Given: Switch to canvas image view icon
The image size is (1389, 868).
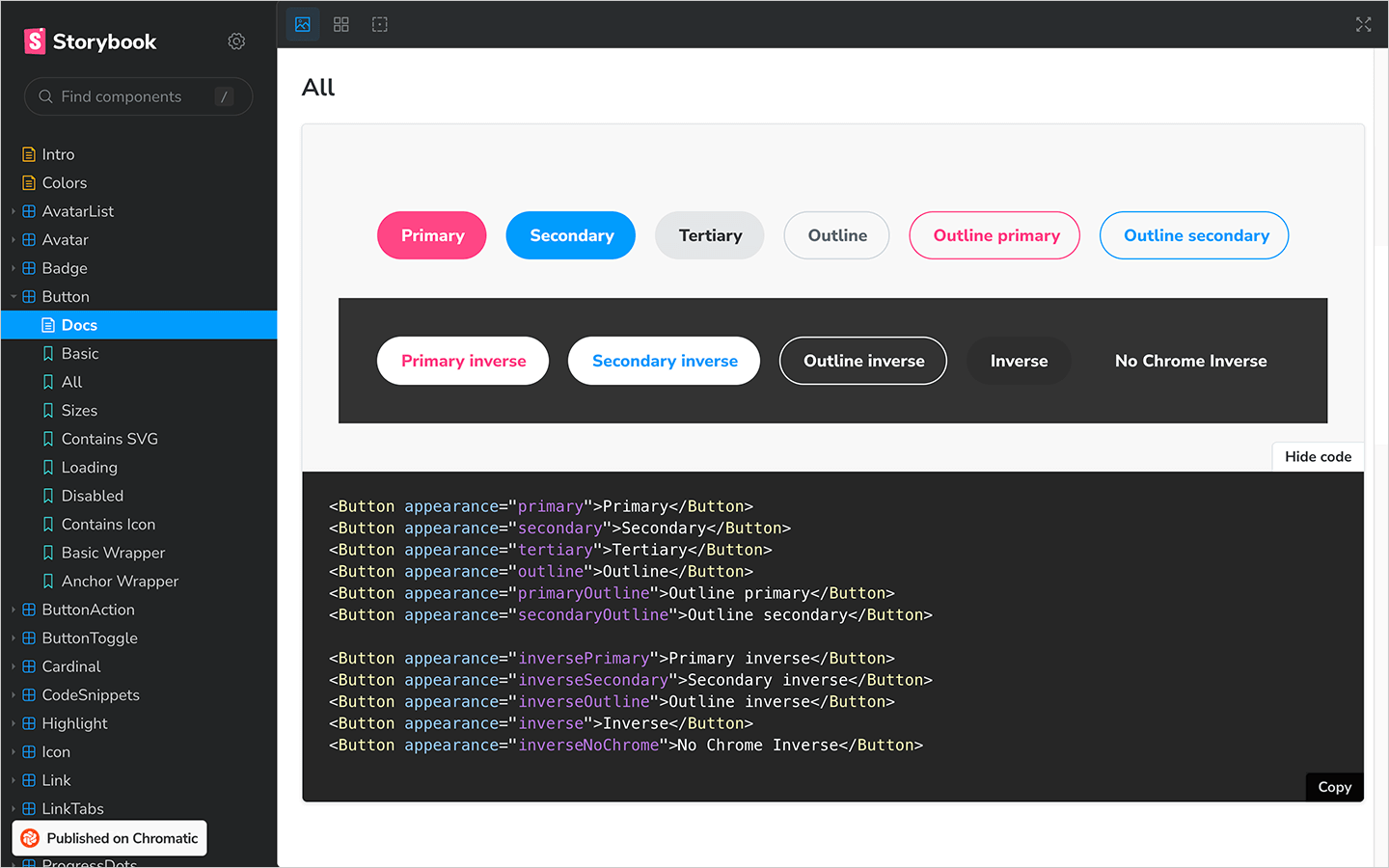Looking at the screenshot, I should [303, 24].
